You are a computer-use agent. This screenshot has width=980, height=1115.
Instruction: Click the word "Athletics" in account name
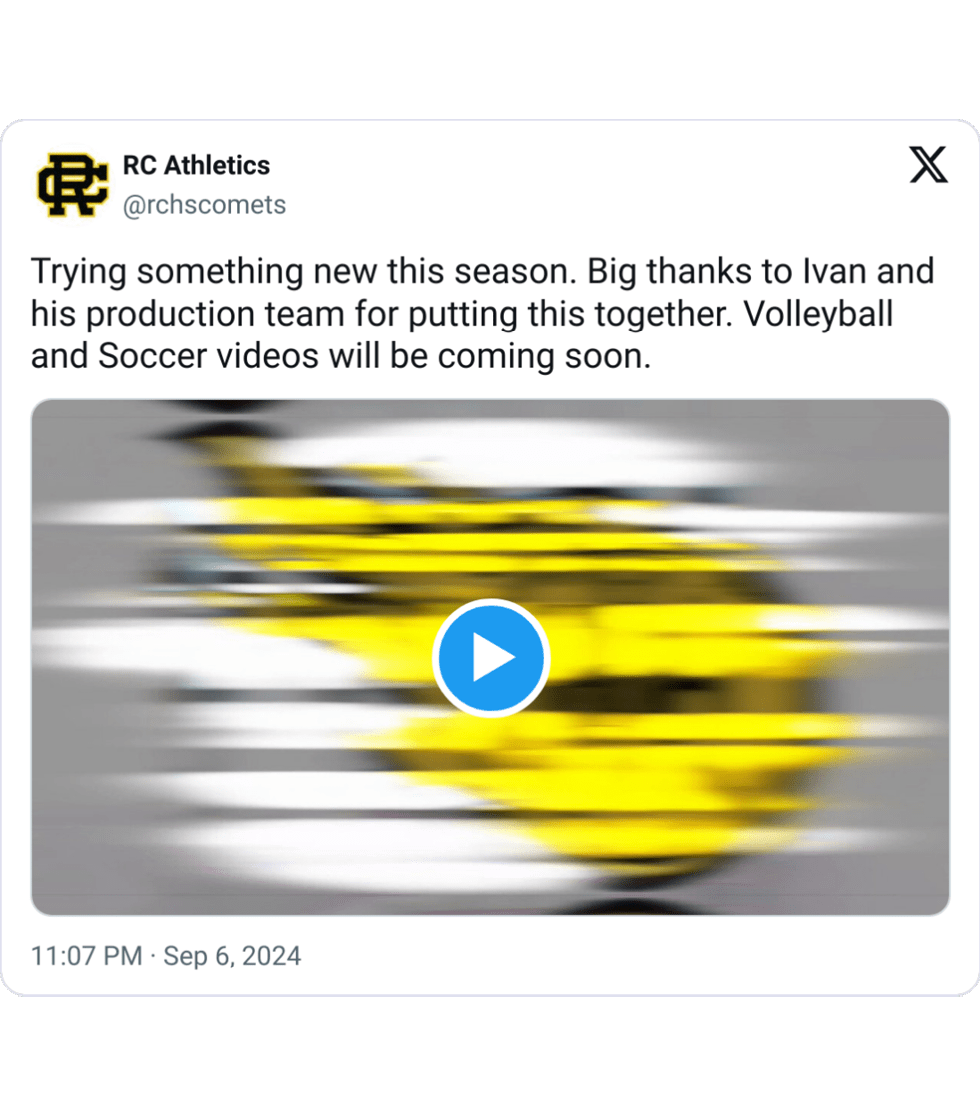217,165
